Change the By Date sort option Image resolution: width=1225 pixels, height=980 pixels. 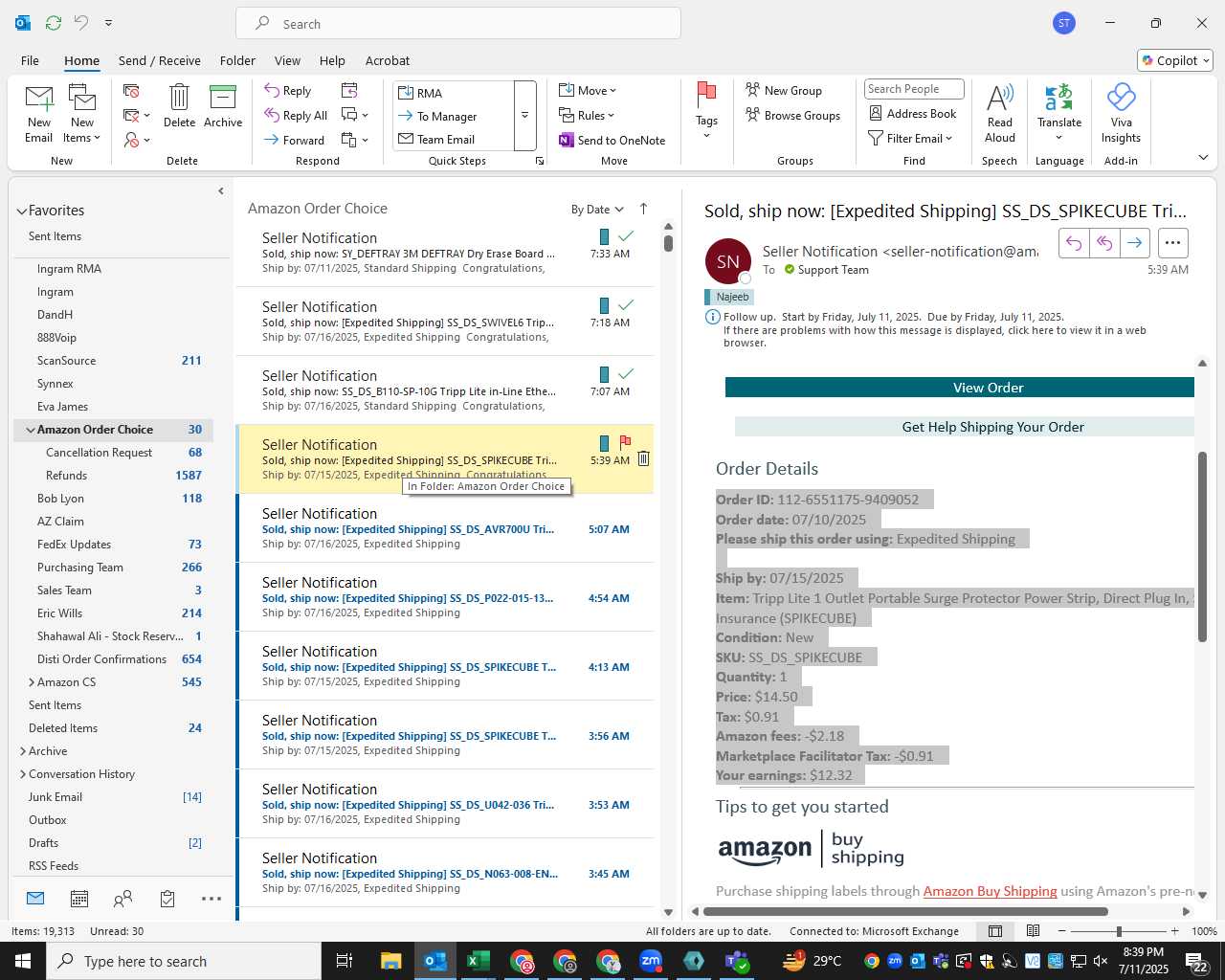click(597, 210)
